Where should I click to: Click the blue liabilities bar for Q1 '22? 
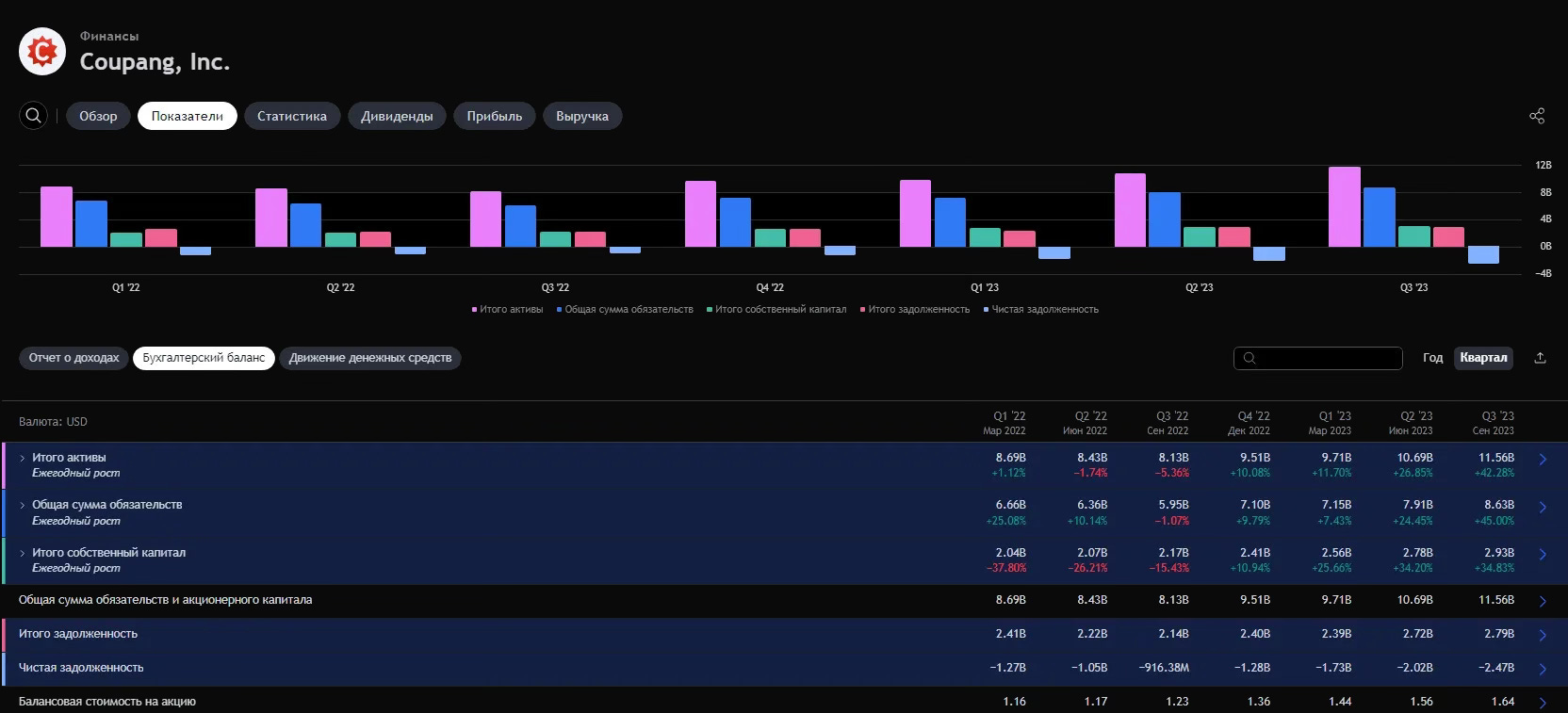pyautogui.click(x=91, y=223)
